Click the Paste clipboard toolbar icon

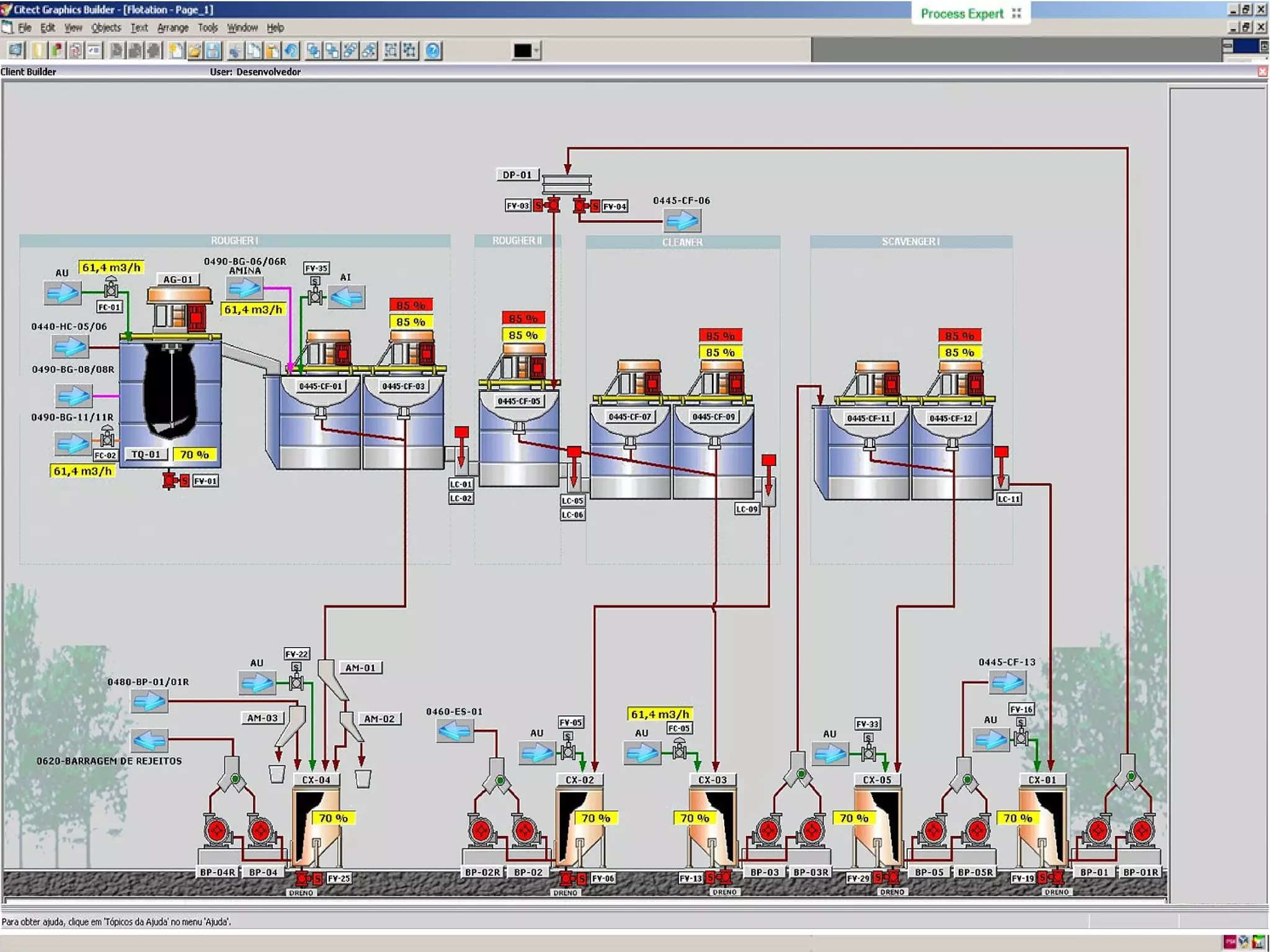tap(272, 50)
